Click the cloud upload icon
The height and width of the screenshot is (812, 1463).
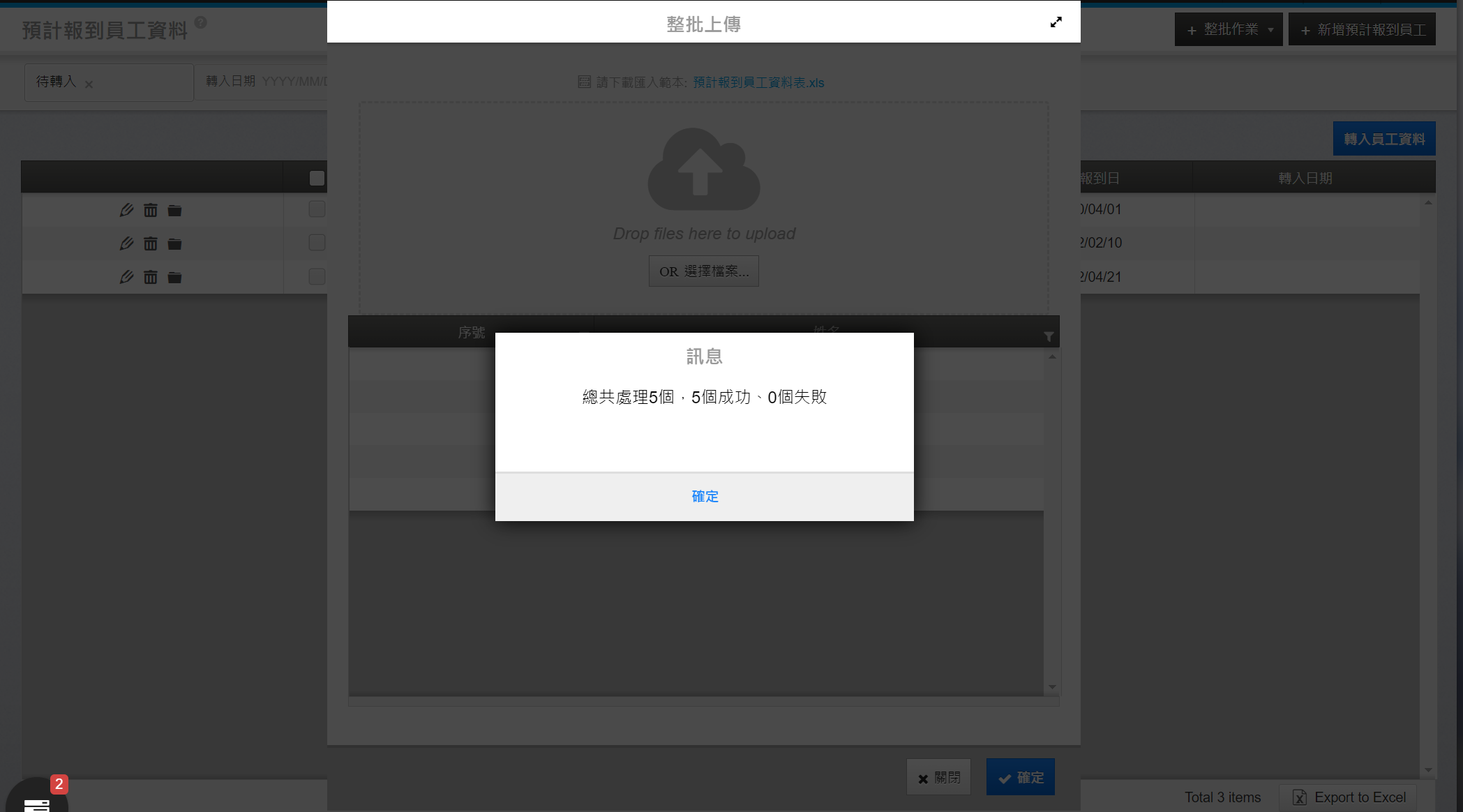click(x=703, y=170)
